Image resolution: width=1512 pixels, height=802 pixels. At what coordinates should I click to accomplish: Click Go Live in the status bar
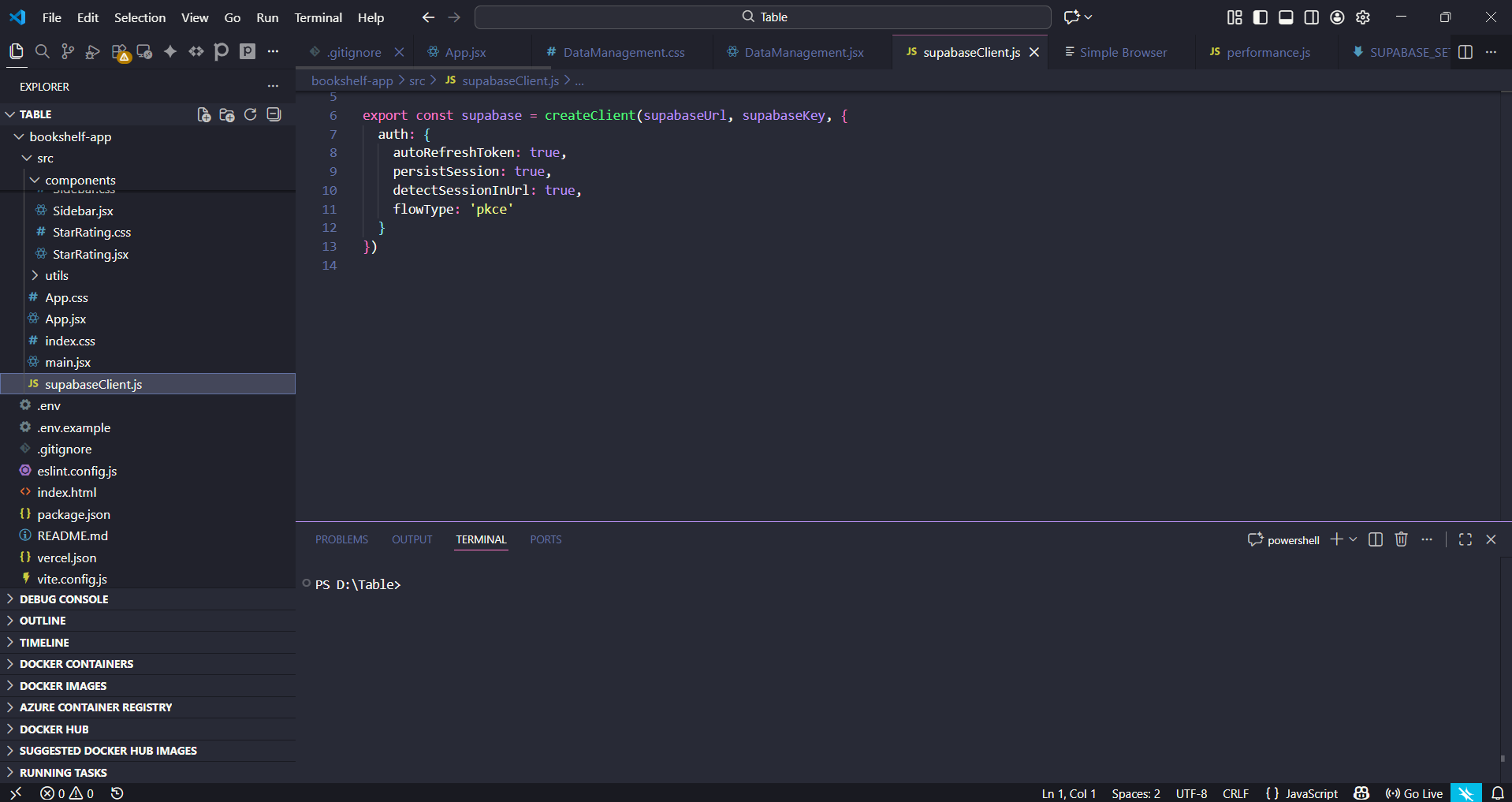1414,793
